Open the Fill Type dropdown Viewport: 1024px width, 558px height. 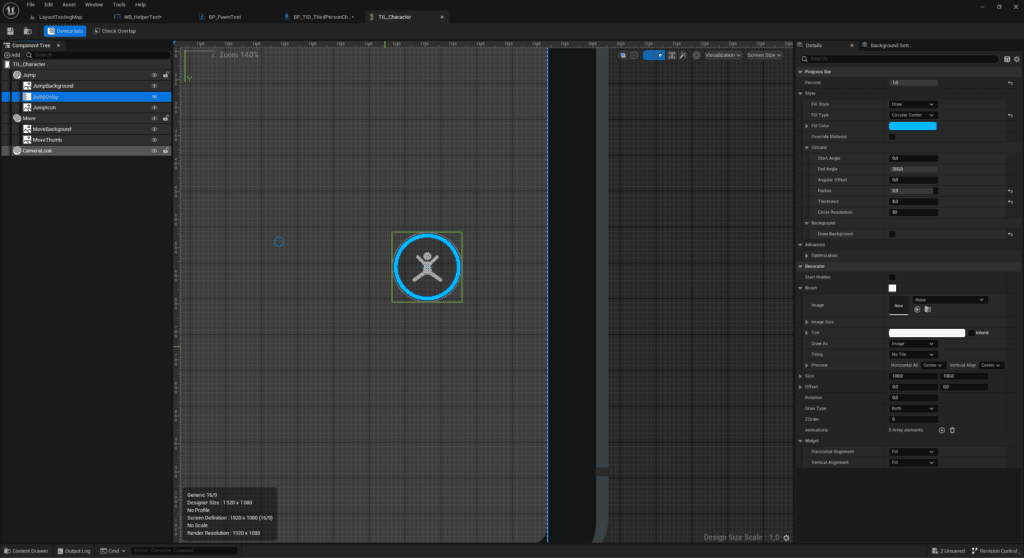[x=912, y=115]
